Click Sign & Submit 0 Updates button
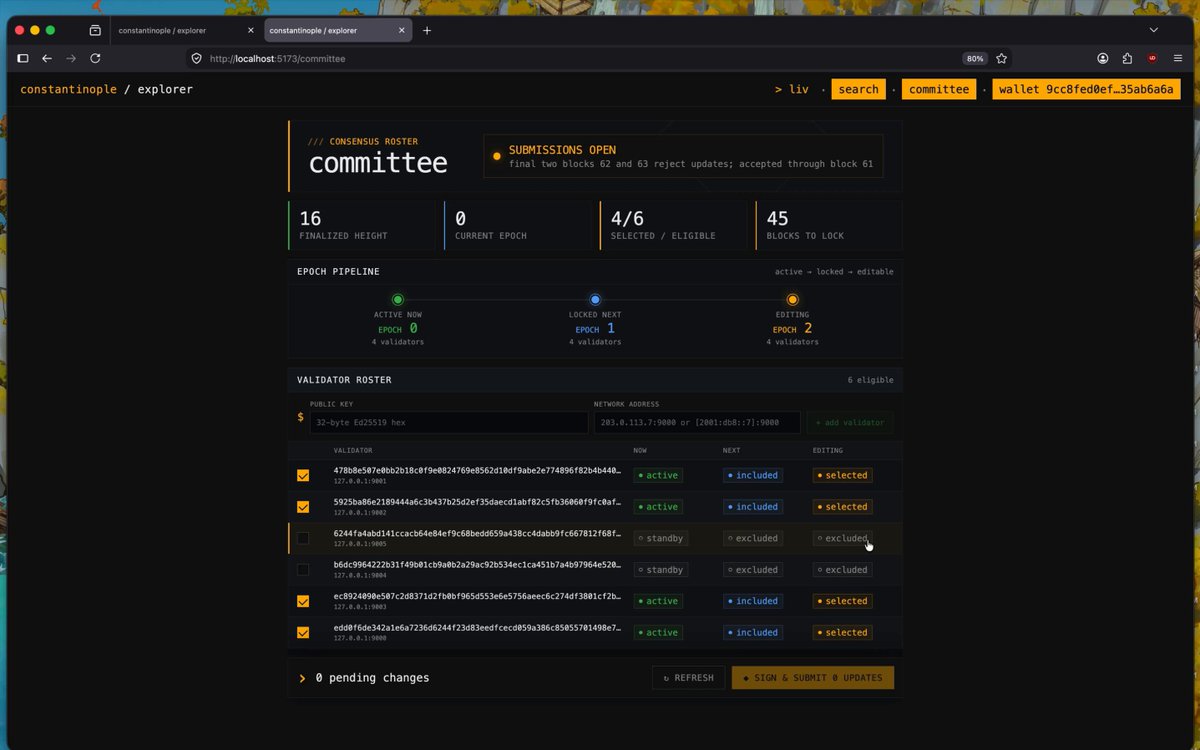This screenshot has height=750, width=1200. pos(813,678)
